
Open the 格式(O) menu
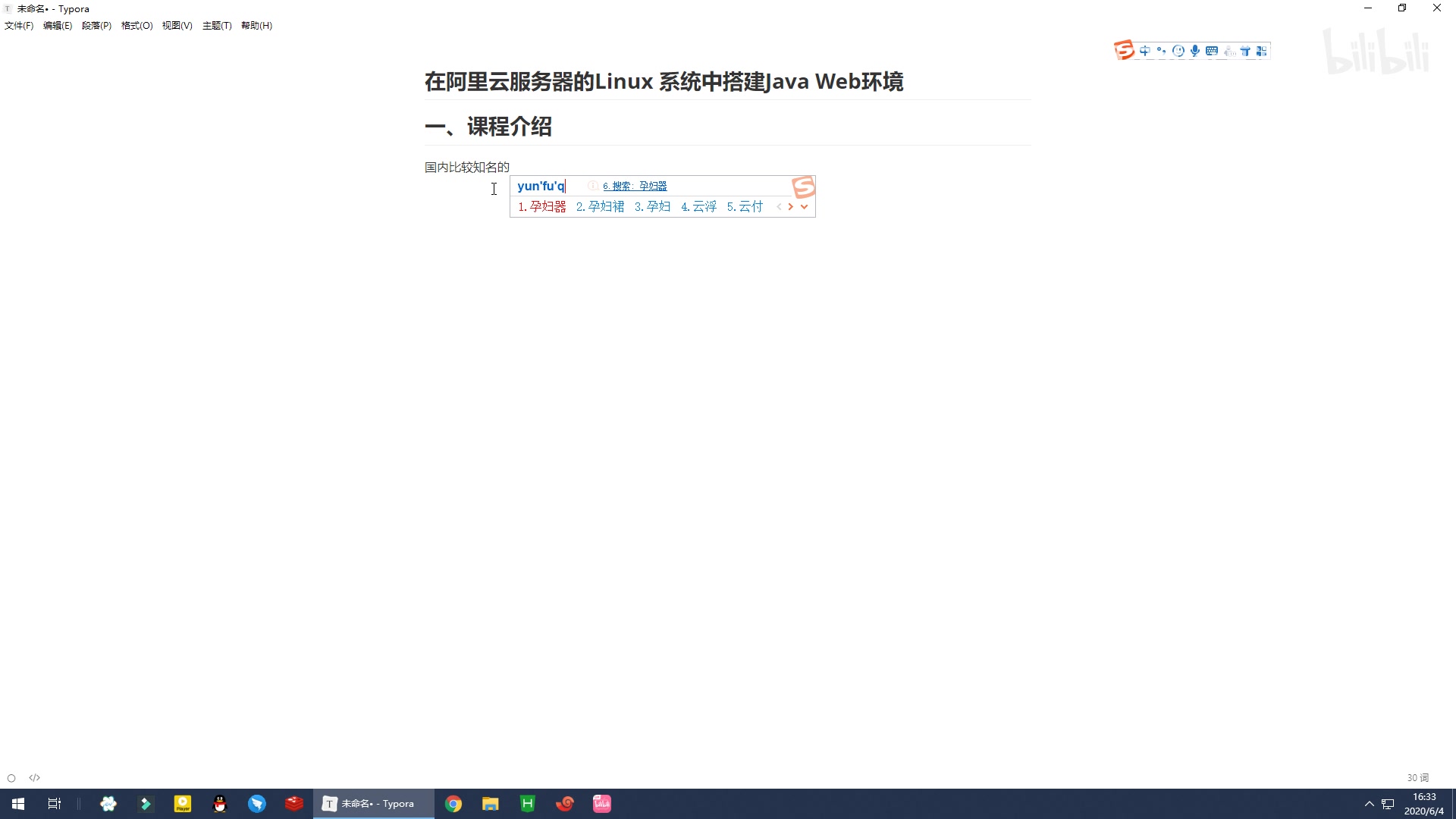click(137, 26)
